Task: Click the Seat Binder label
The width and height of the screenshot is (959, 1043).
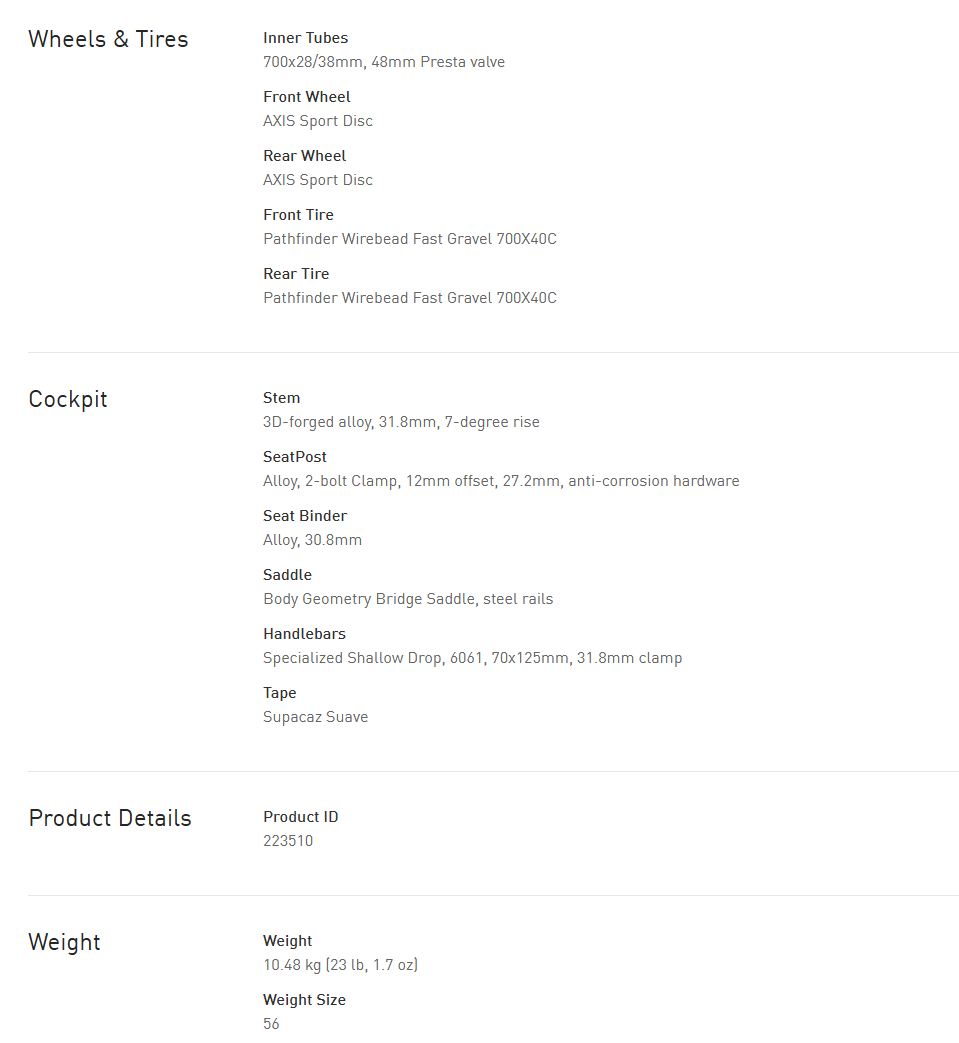Action: [305, 516]
